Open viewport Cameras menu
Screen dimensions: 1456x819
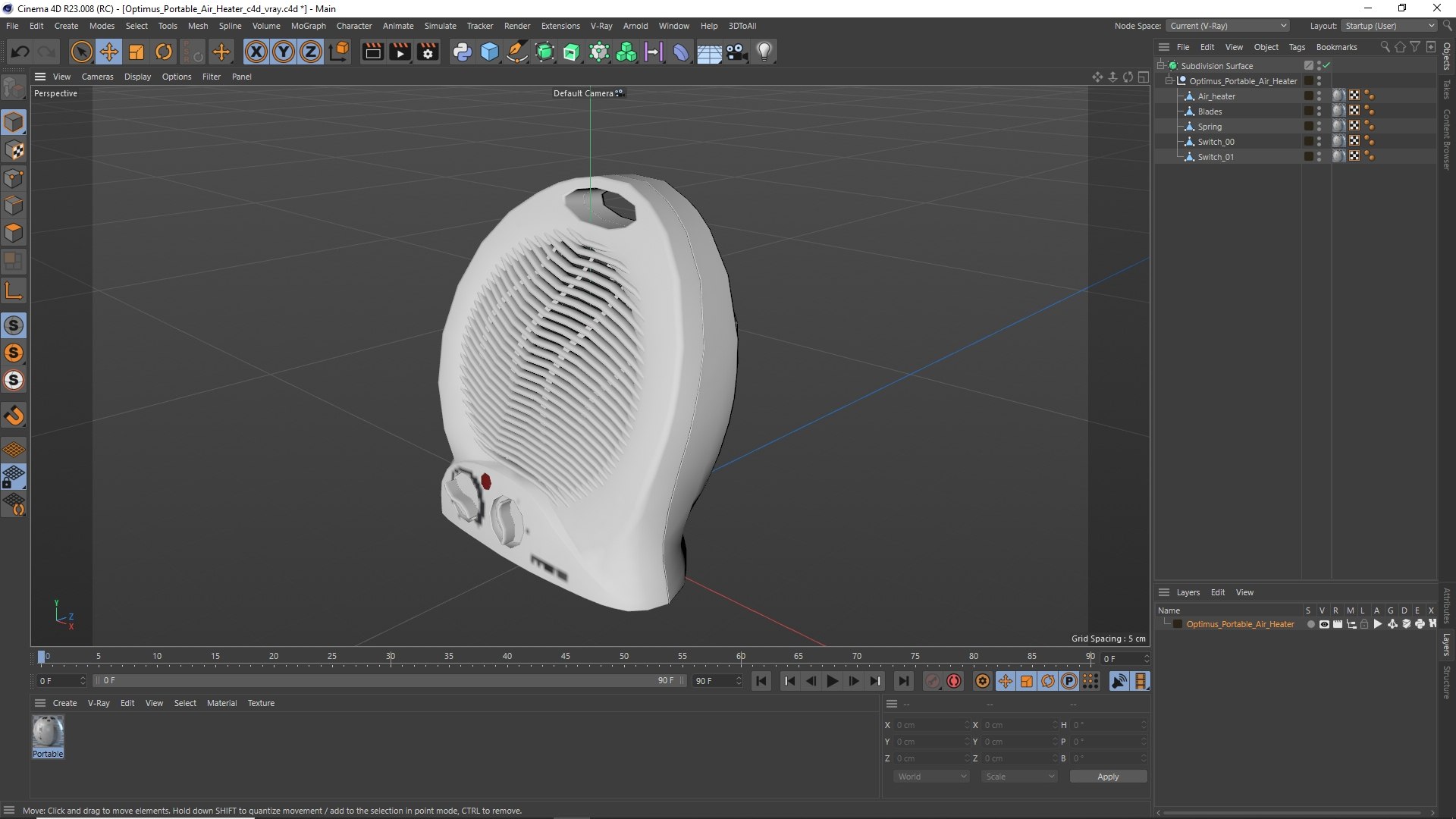pos(97,77)
